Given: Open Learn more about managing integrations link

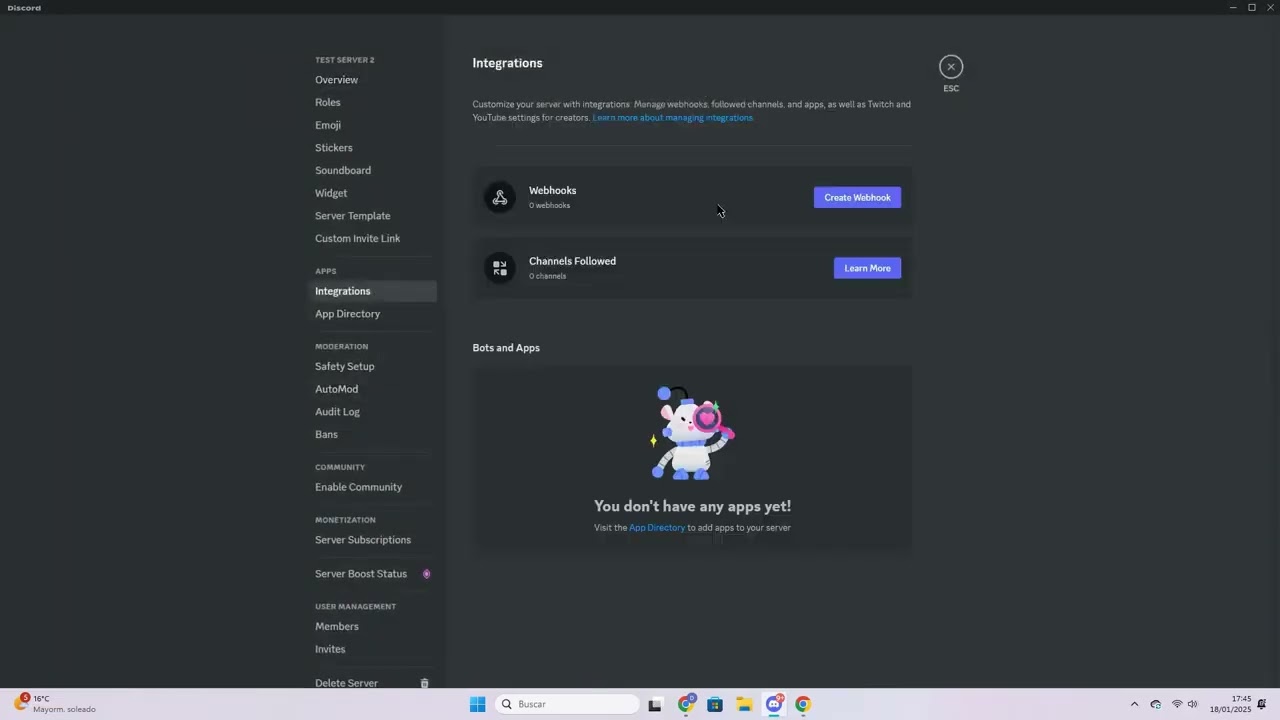Looking at the screenshot, I should point(673,118).
